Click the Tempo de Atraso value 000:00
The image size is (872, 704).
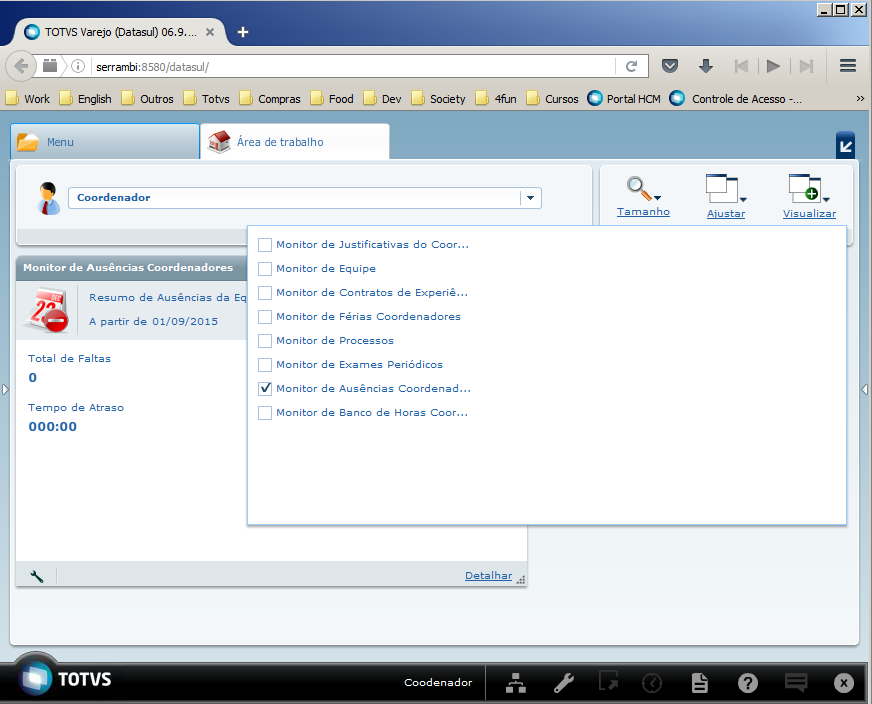point(53,427)
